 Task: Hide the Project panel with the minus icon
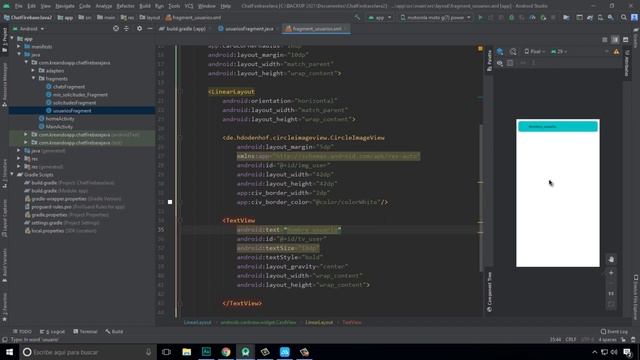(150, 29)
